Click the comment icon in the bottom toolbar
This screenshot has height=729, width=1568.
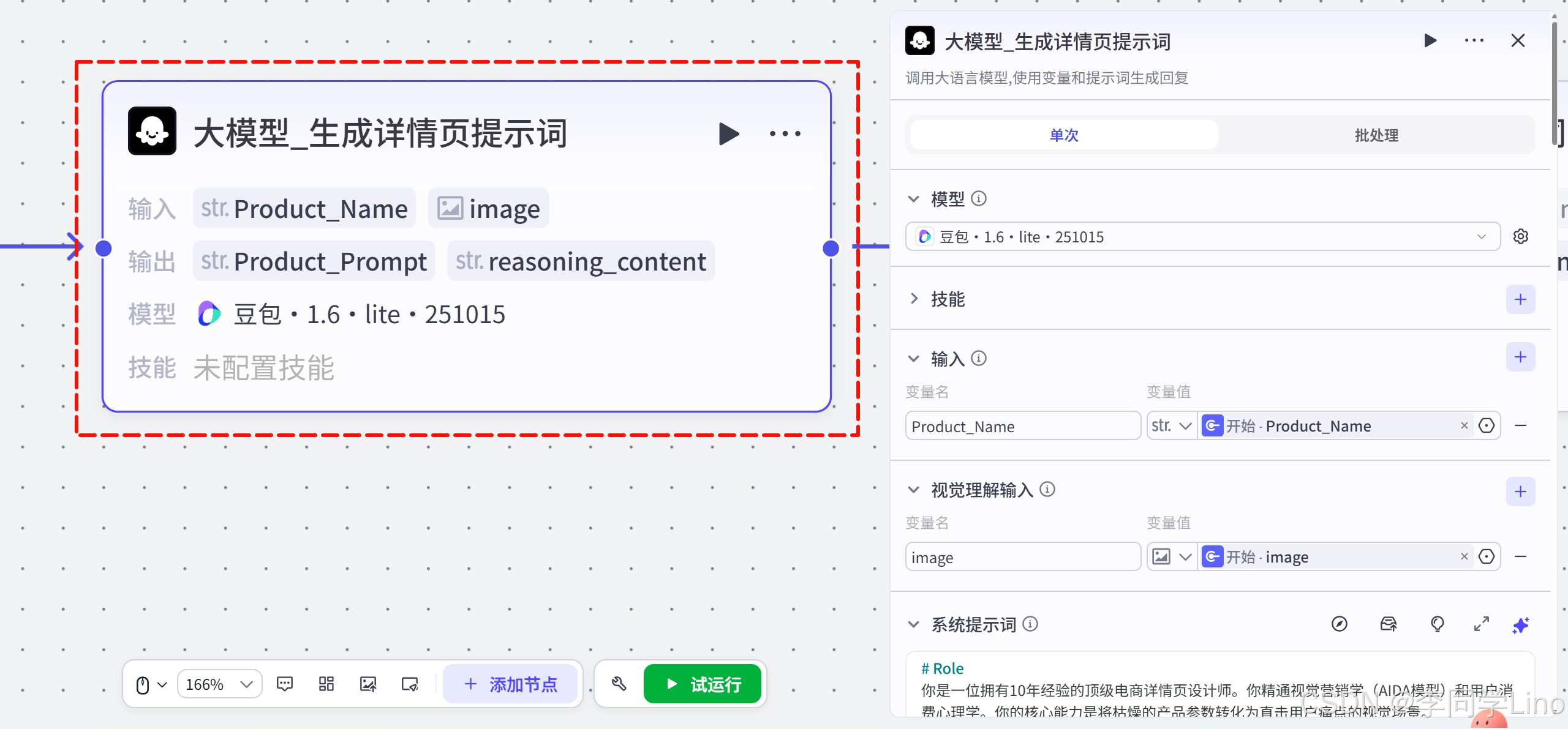tap(285, 684)
